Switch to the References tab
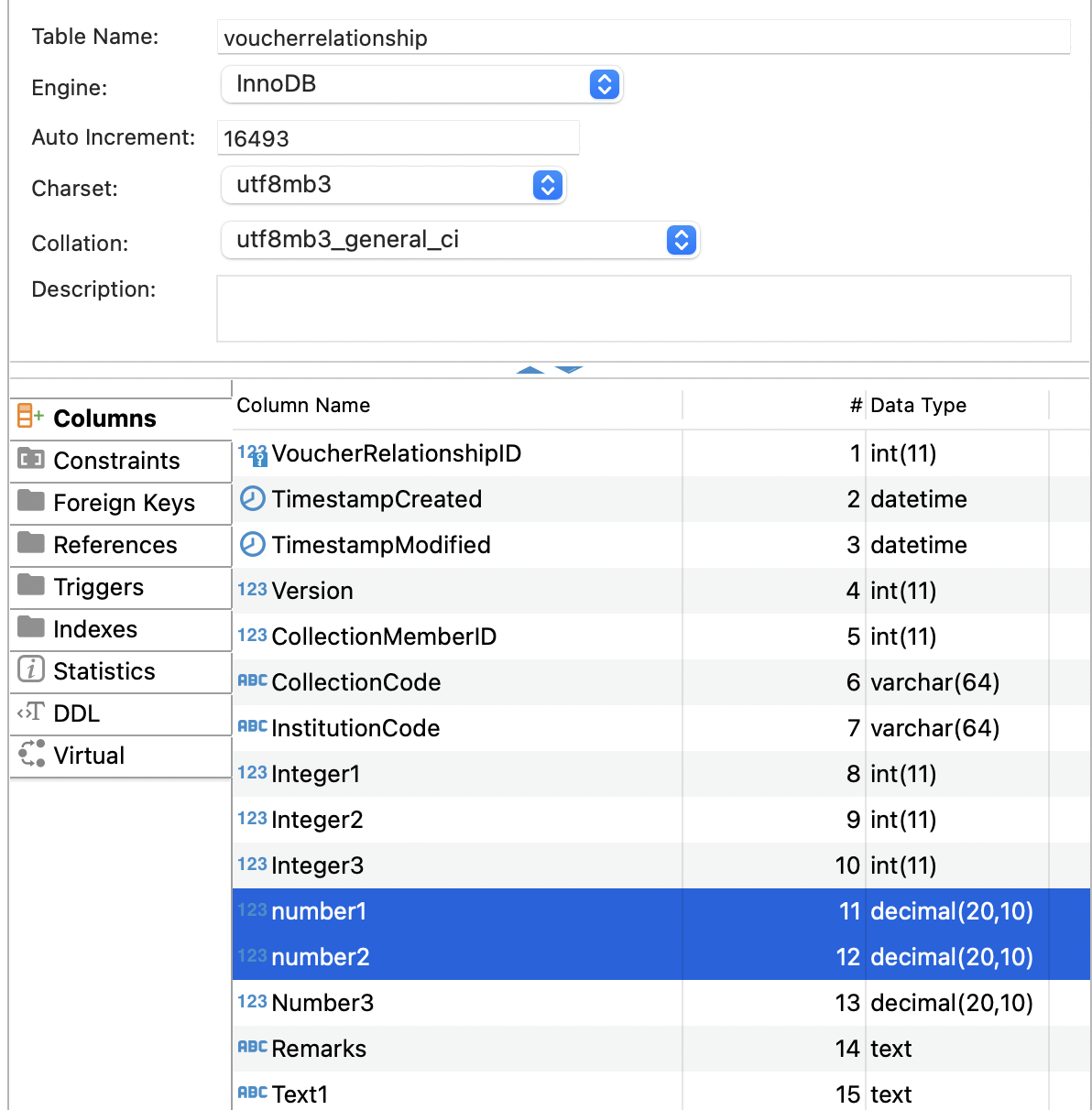The height and width of the screenshot is (1110, 1092). pyautogui.click(x=115, y=545)
